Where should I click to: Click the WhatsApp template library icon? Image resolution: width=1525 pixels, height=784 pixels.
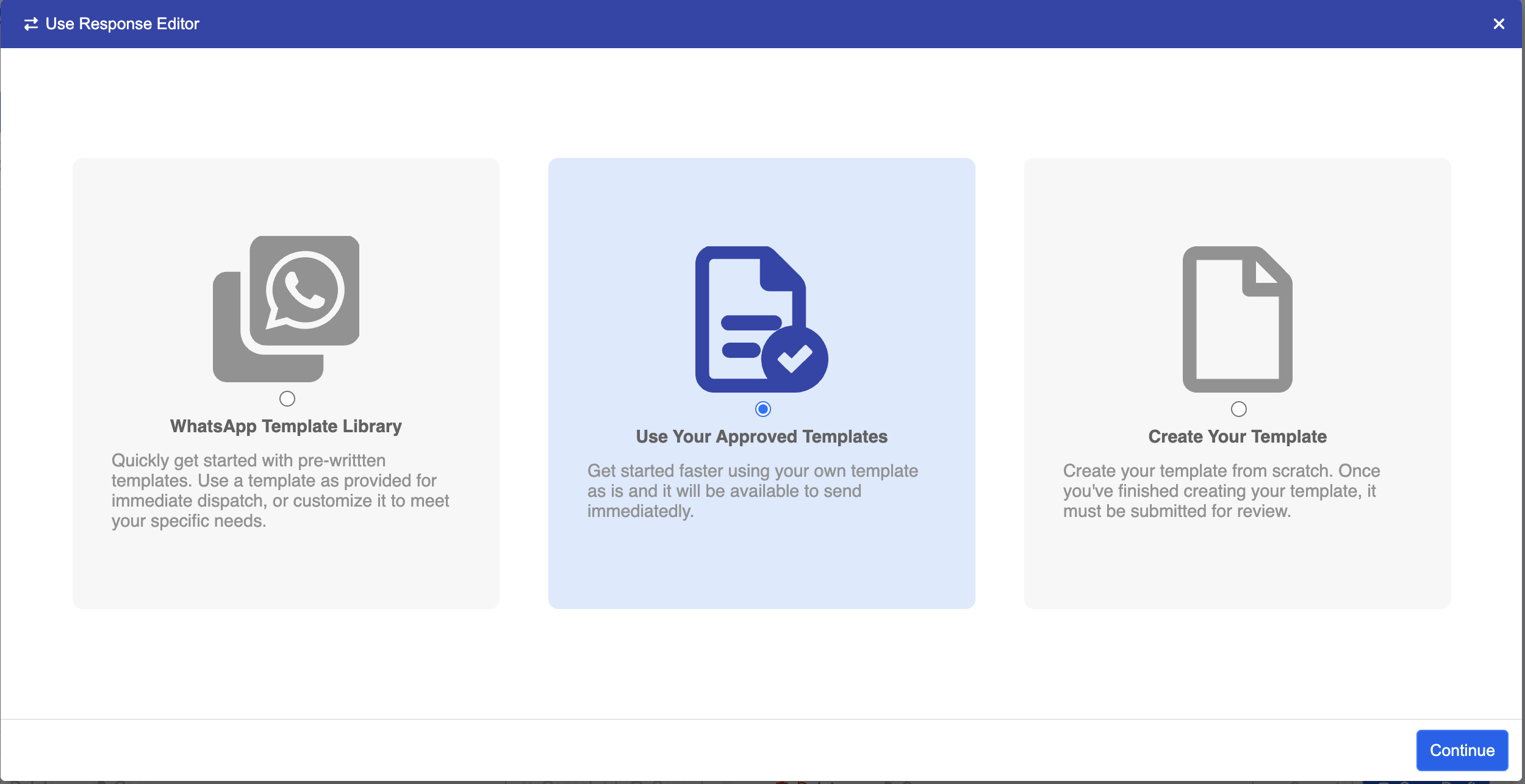(x=286, y=308)
